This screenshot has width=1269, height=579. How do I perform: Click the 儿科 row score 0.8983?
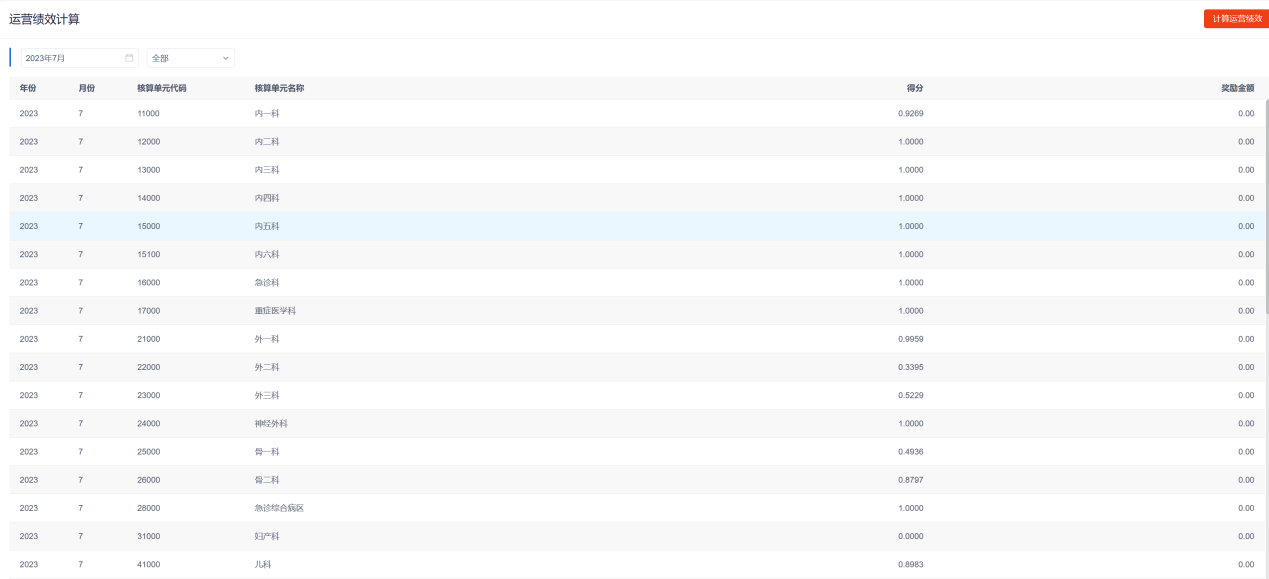tap(910, 564)
